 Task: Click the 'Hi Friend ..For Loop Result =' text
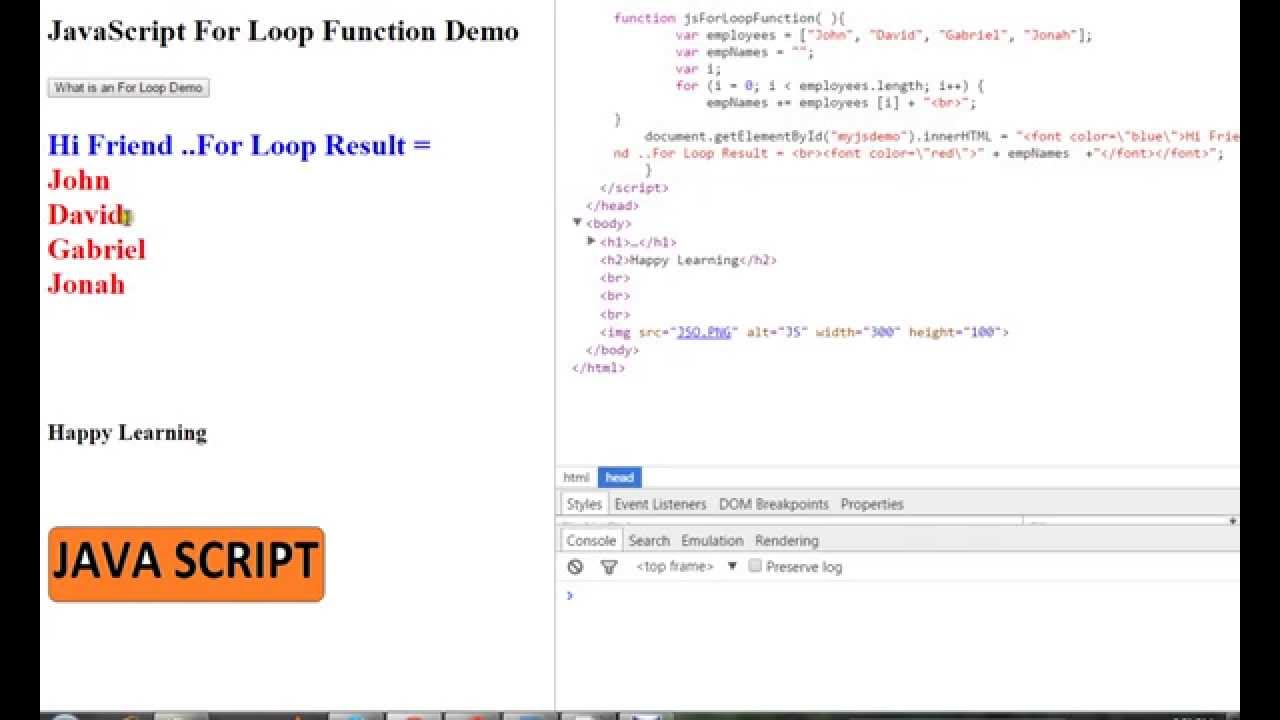[x=239, y=145]
